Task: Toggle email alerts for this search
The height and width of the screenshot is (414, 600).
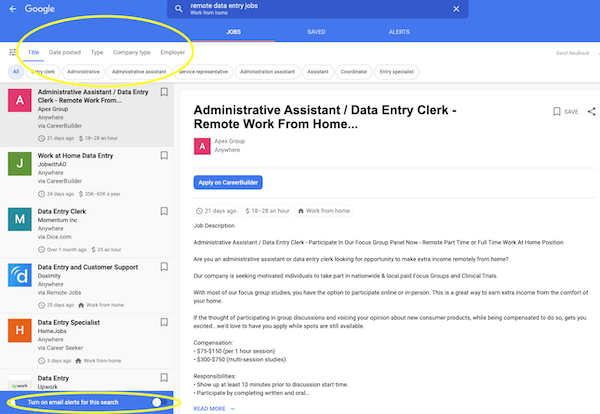Action: point(159,402)
